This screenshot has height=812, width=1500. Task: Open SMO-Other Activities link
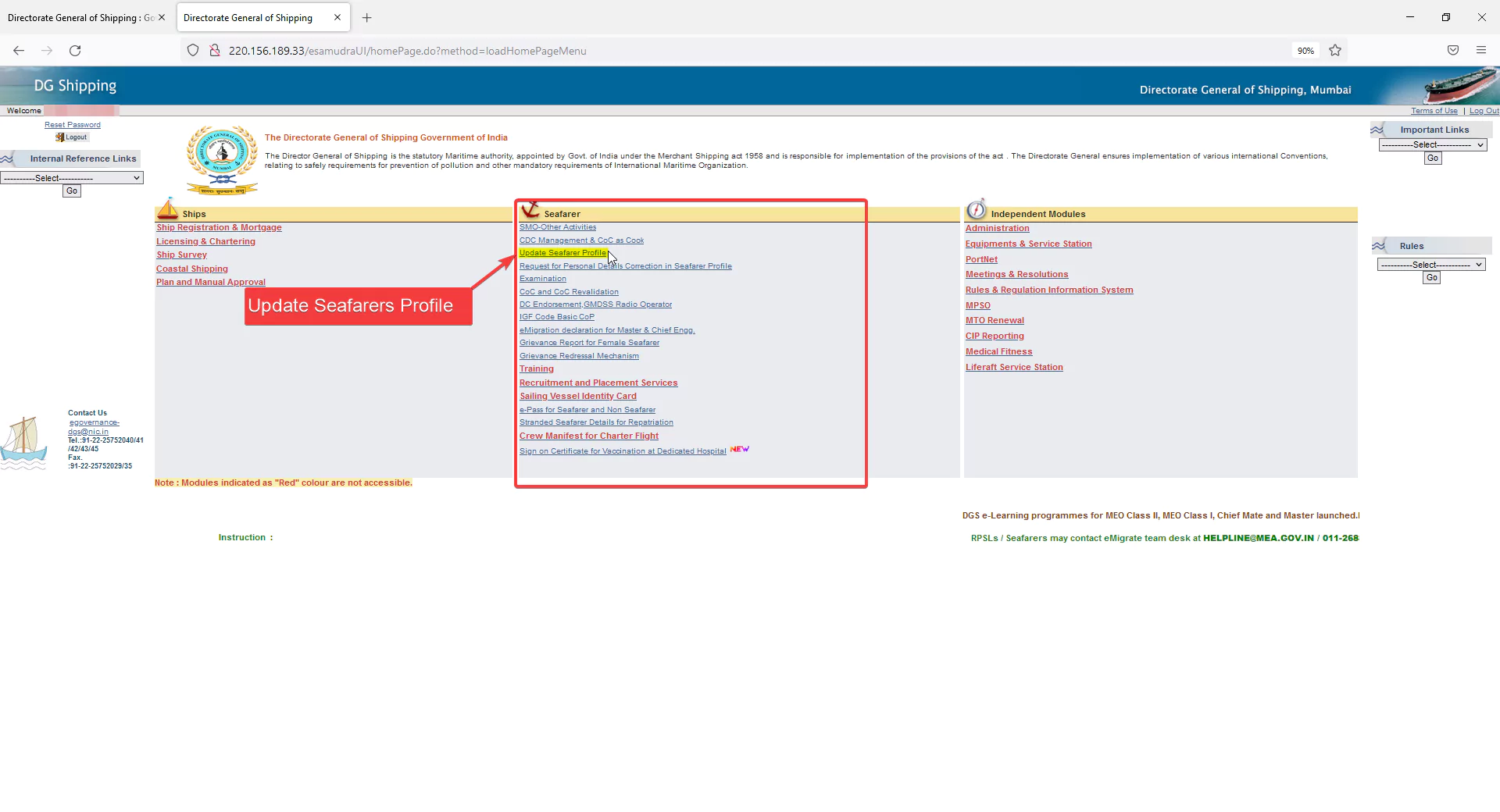pyautogui.click(x=558, y=227)
